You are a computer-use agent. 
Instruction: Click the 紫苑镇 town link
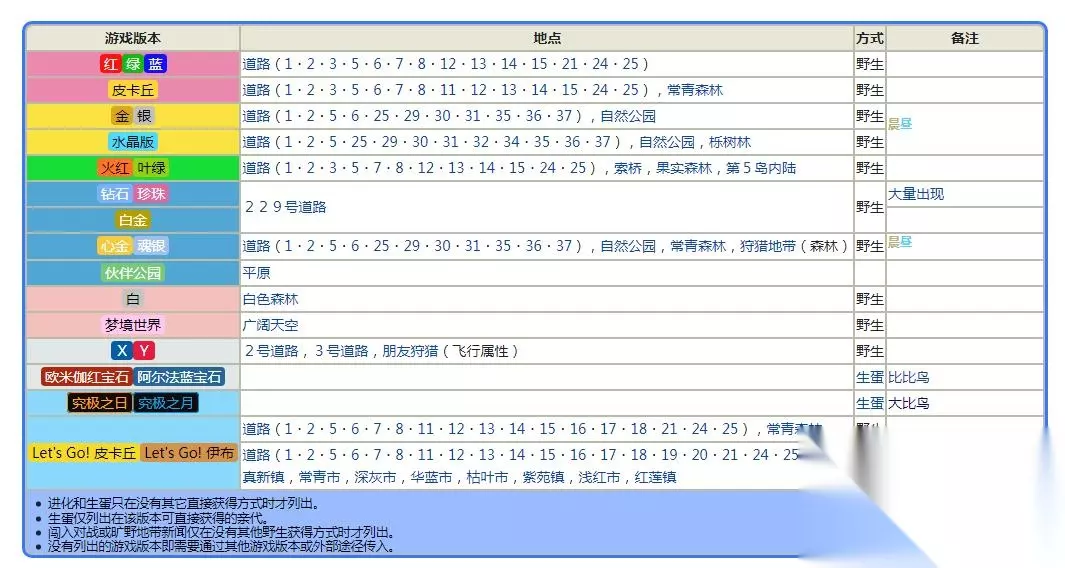[x=543, y=477]
